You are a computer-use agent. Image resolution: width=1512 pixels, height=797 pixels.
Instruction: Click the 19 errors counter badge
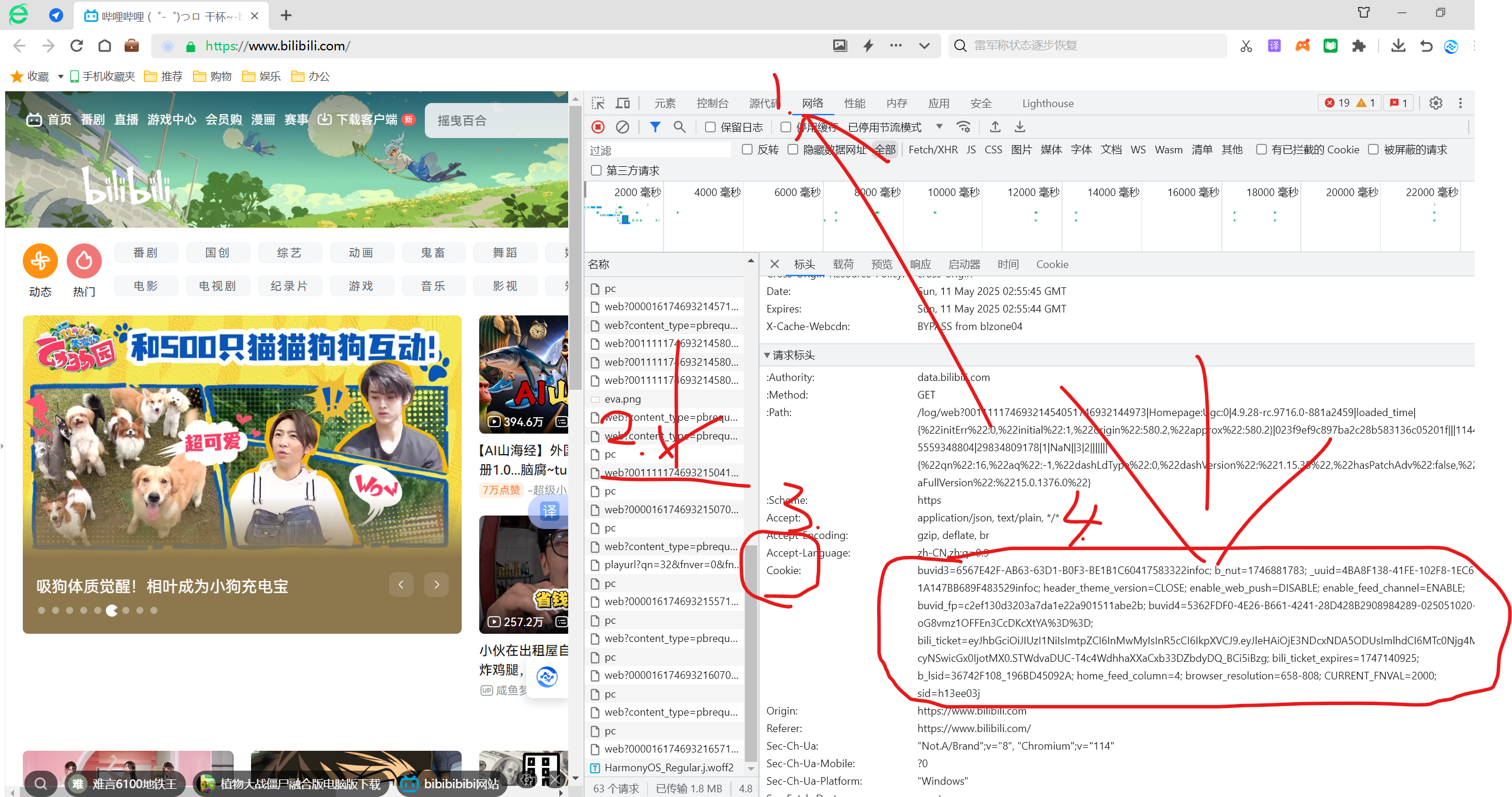(1337, 104)
